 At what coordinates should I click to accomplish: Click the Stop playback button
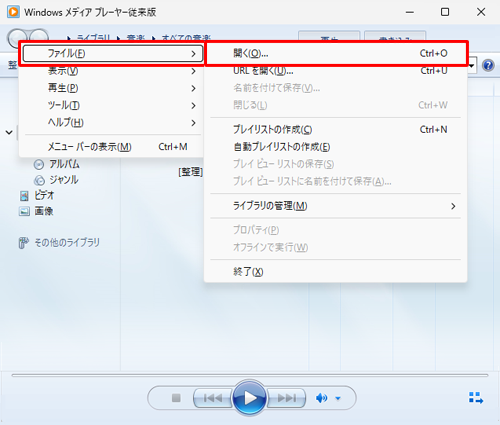point(176,398)
